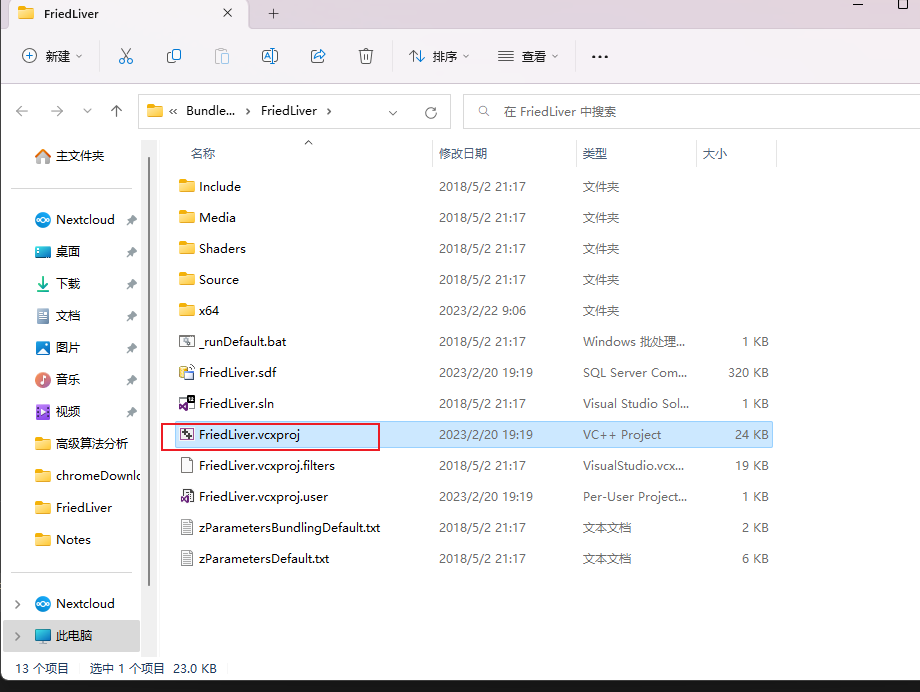
Task: Select the FriedLiver.sdf file
Action: click(x=474, y=373)
